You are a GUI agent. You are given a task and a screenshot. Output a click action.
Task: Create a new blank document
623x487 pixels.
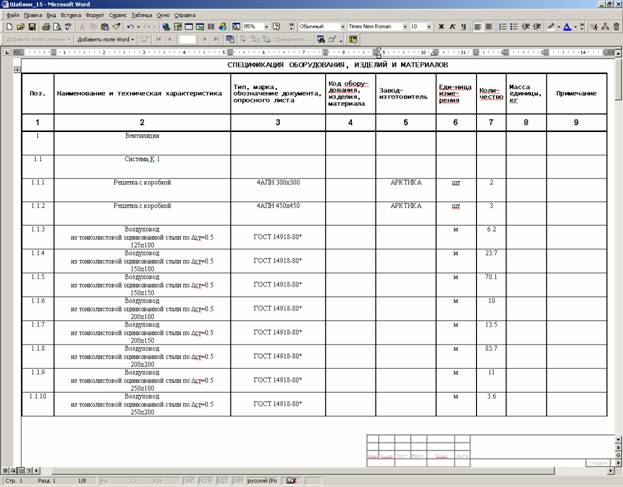pyautogui.click(x=8, y=27)
